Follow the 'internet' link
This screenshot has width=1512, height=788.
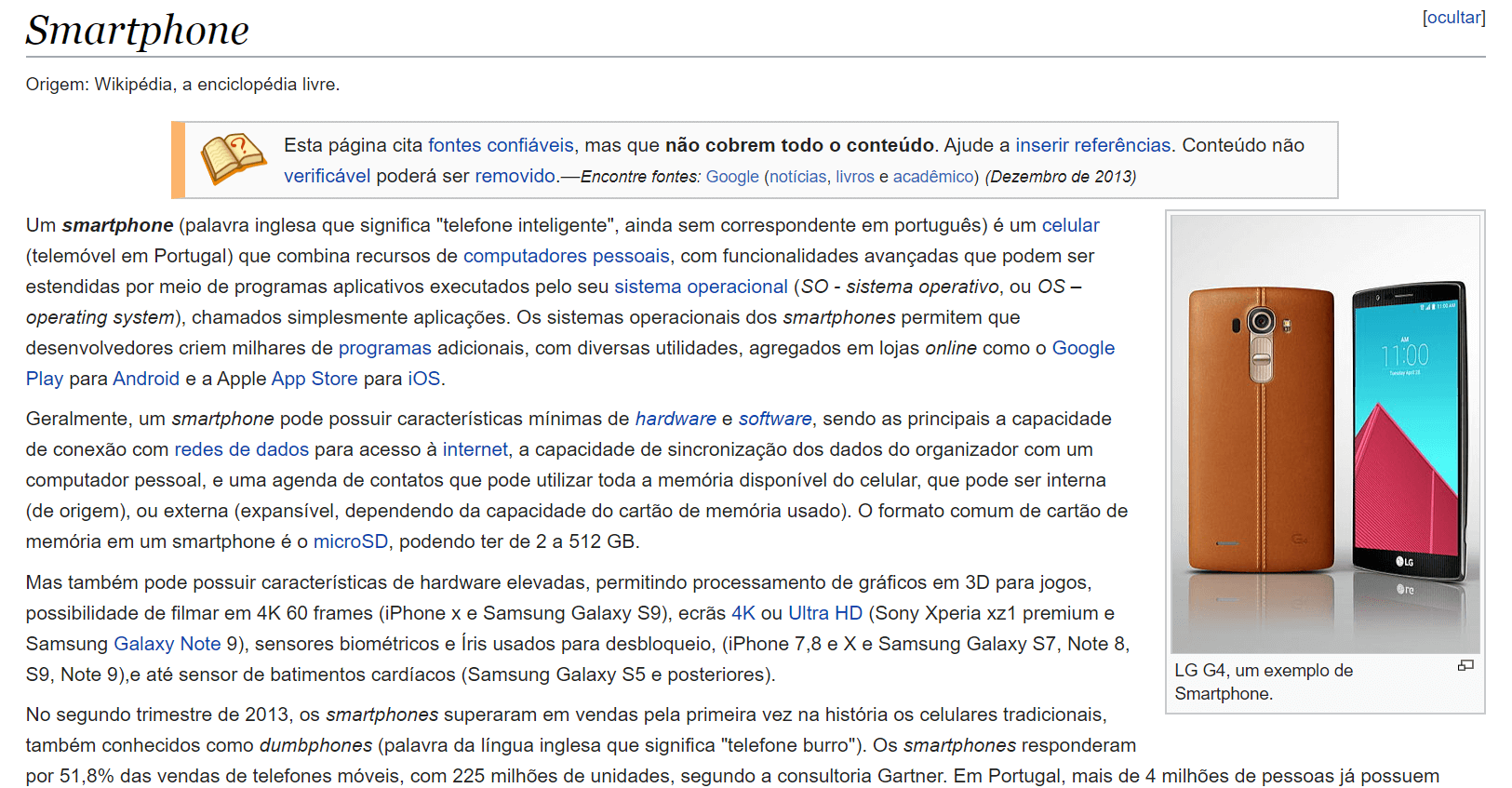475,449
